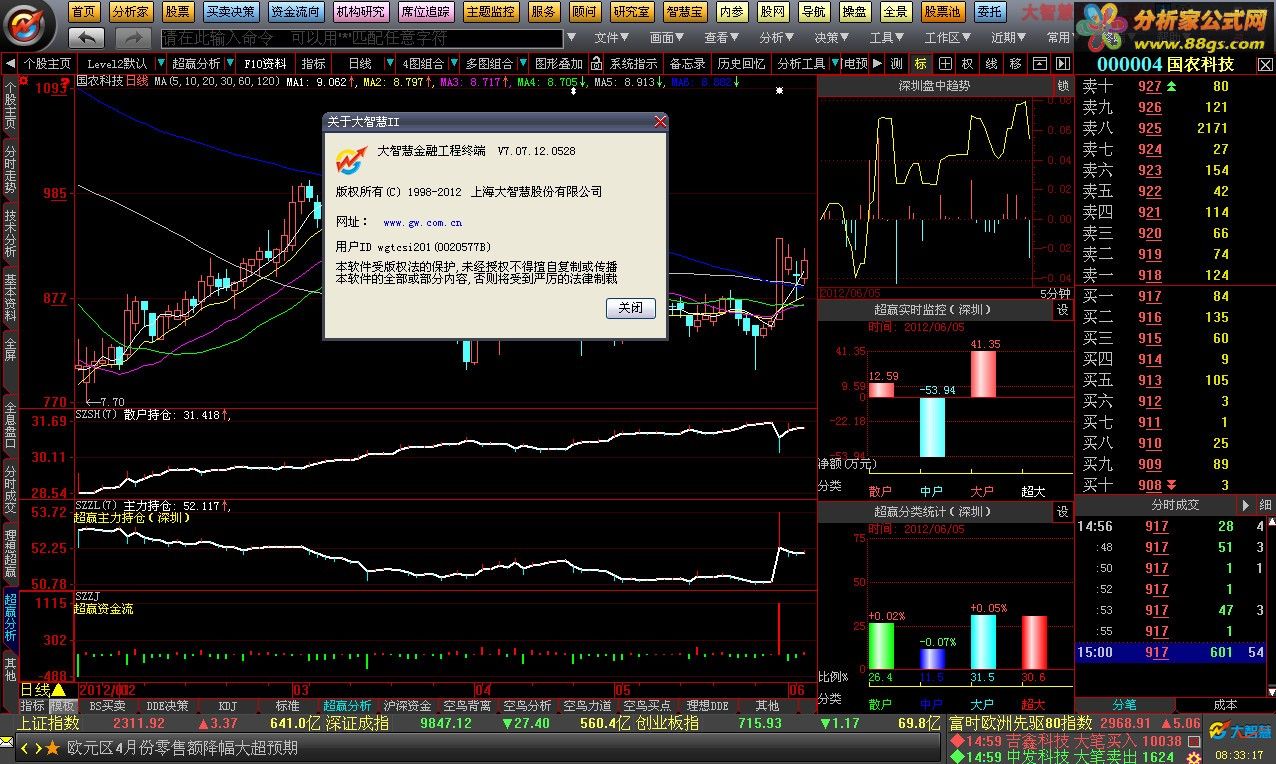The image size is (1276, 764).
Task: Click the dialog's 大智慧 logo icon
Action: point(351,158)
